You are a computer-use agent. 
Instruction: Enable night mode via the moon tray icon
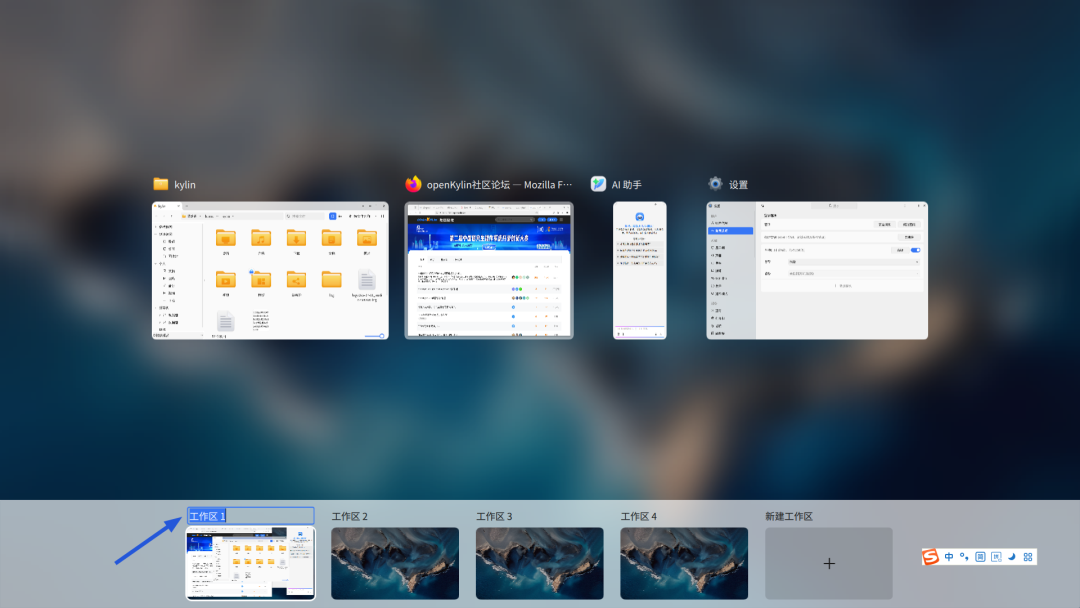tap(1011, 557)
